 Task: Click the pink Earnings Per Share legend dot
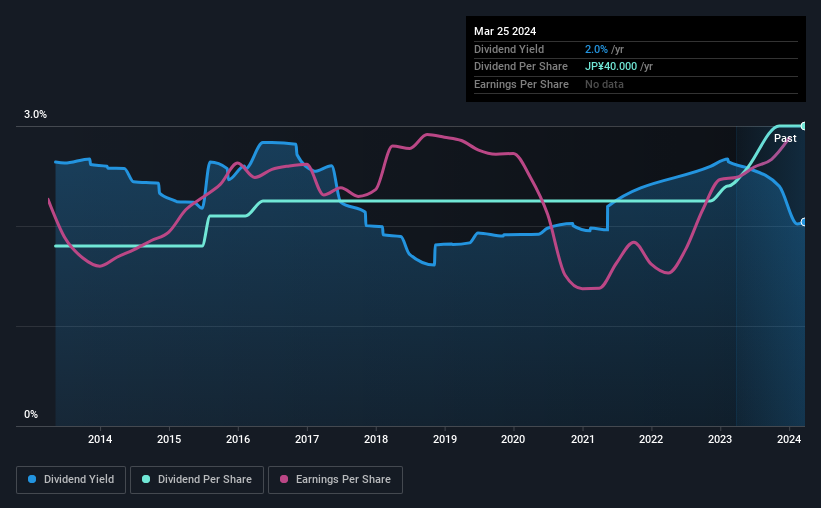[x=284, y=479]
